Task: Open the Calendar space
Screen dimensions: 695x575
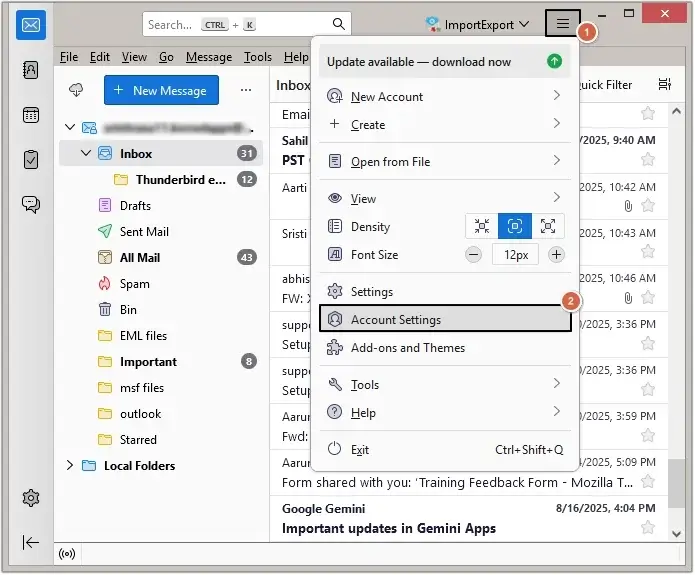Action: (31, 115)
